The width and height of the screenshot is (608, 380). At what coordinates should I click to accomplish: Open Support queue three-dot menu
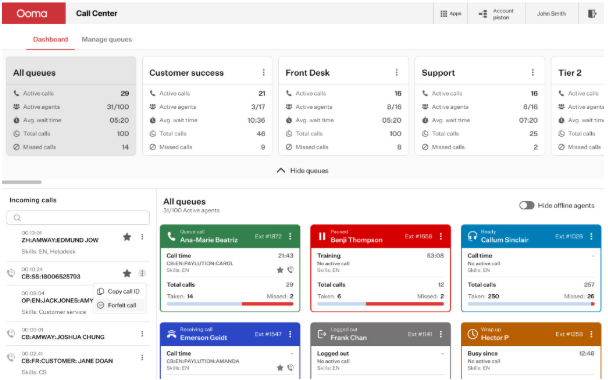[x=533, y=73]
